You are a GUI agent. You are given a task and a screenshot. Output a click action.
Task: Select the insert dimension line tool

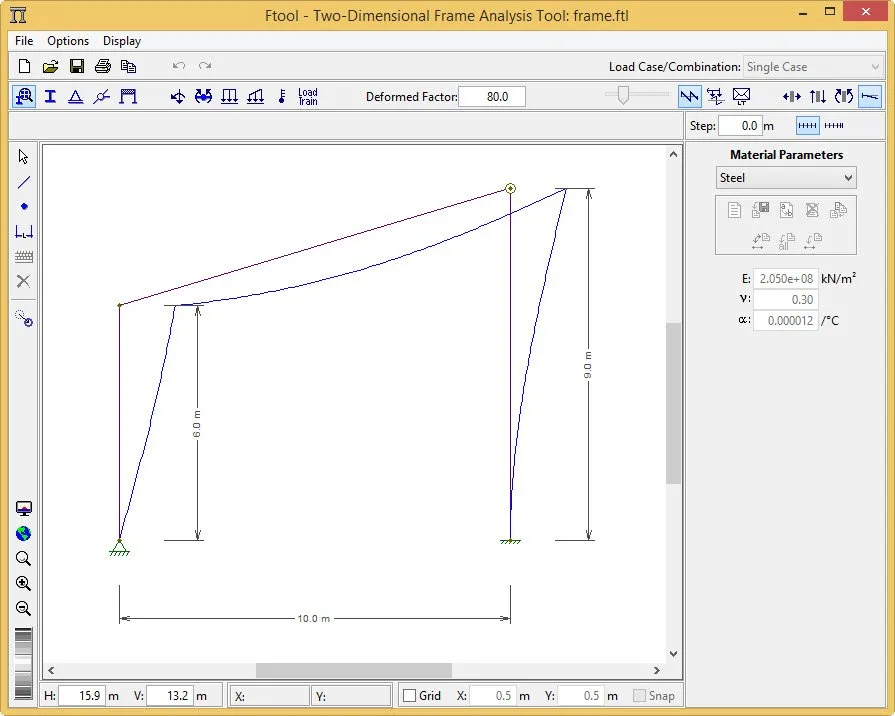pos(23,232)
